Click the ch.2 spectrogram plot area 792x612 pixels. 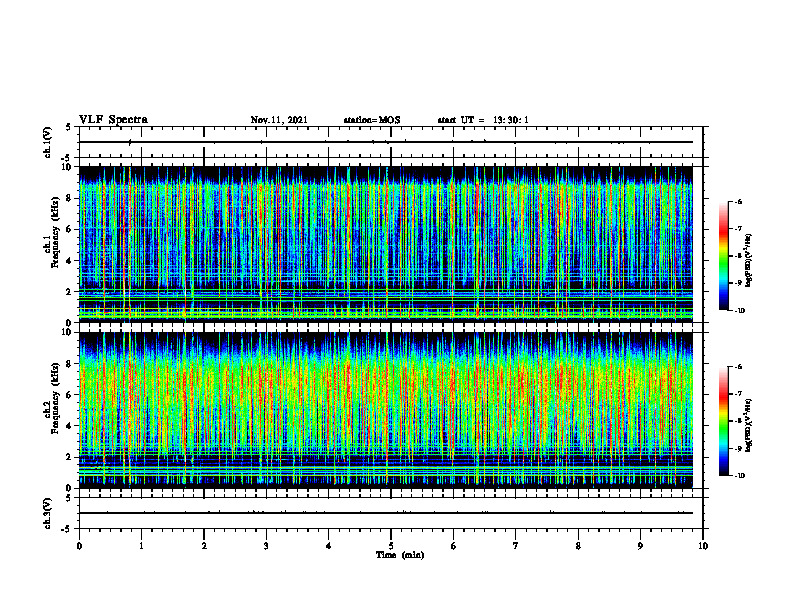tap(386, 410)
